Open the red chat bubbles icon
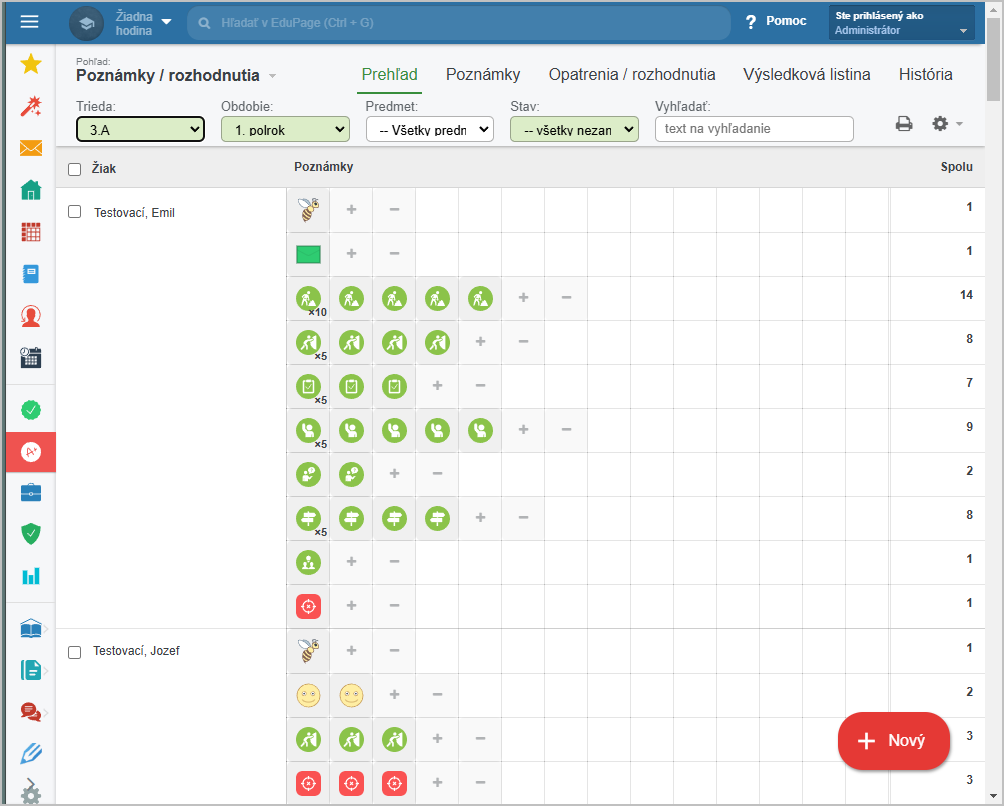 31,712
